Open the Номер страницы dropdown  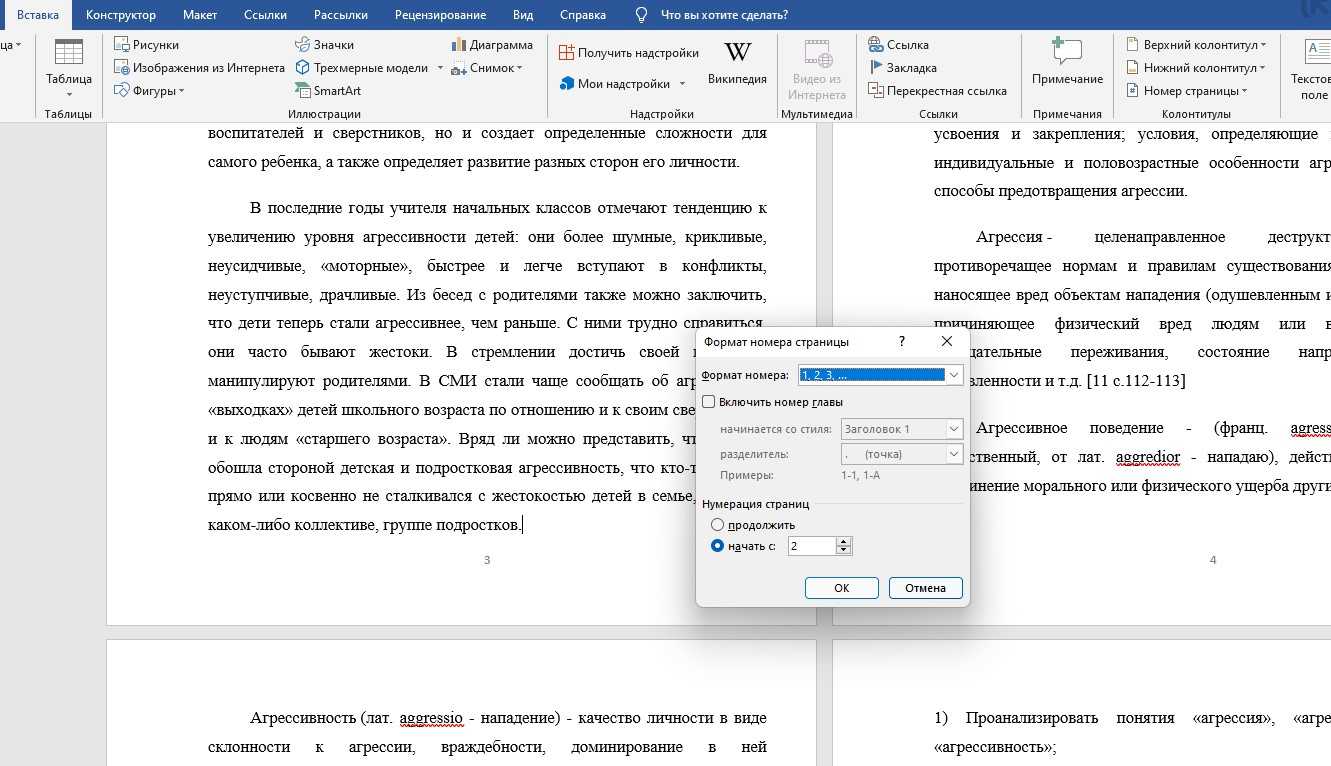point(1187,91)
